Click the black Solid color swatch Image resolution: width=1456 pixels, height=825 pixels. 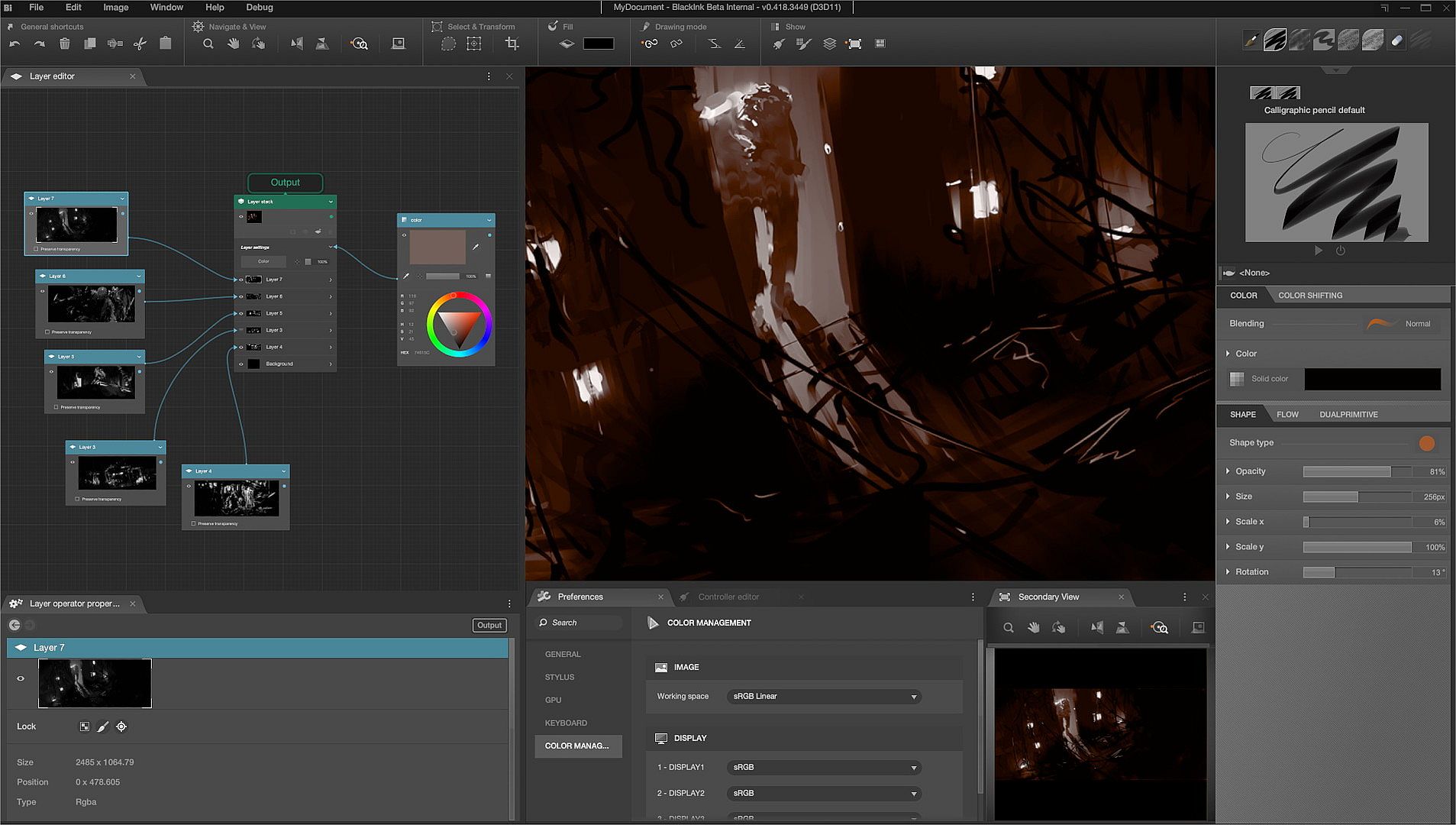(1372, 379)
